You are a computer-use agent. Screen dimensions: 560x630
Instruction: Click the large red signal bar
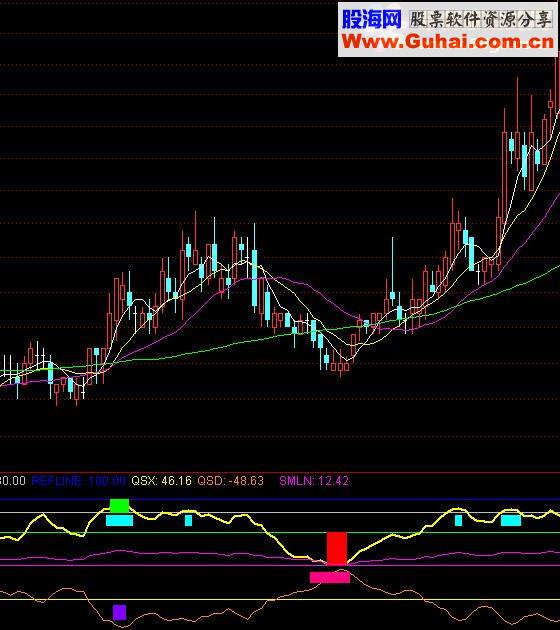click(337, 548)
